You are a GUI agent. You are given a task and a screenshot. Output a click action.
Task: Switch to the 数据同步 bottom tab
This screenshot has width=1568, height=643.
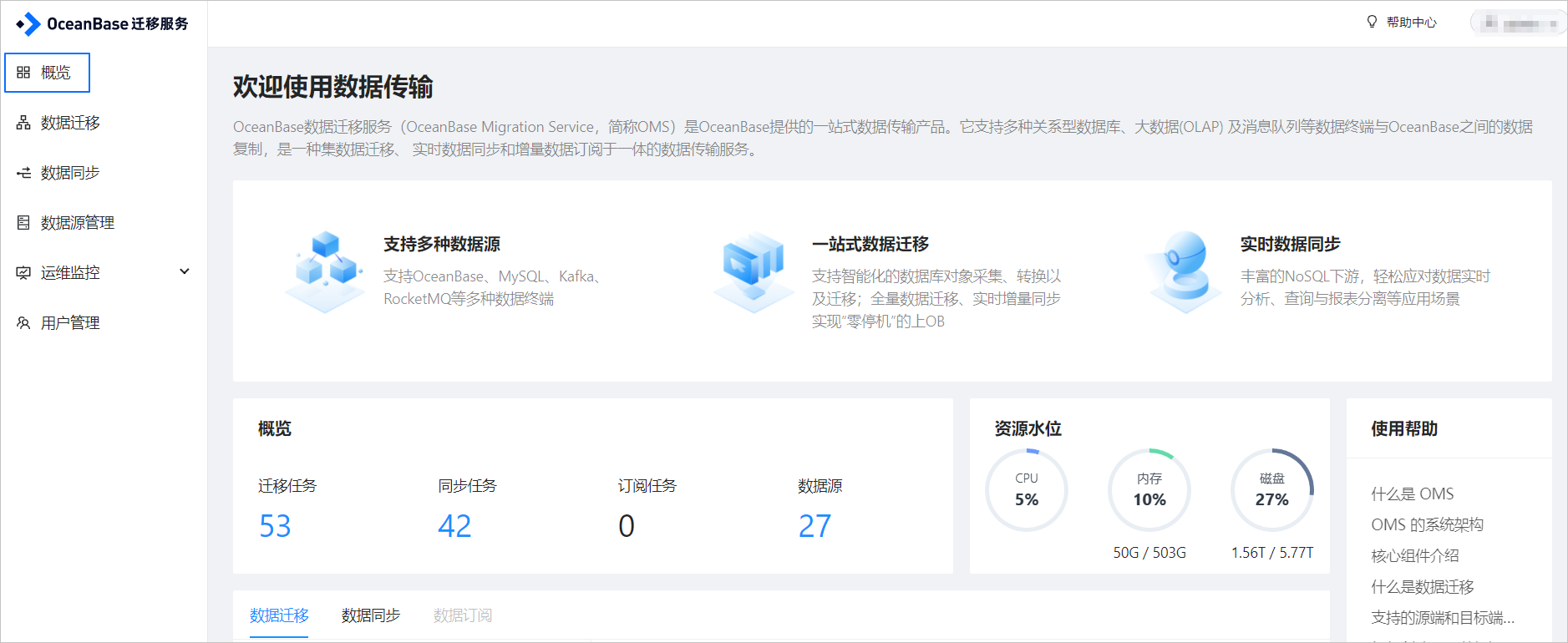point(371,615)
